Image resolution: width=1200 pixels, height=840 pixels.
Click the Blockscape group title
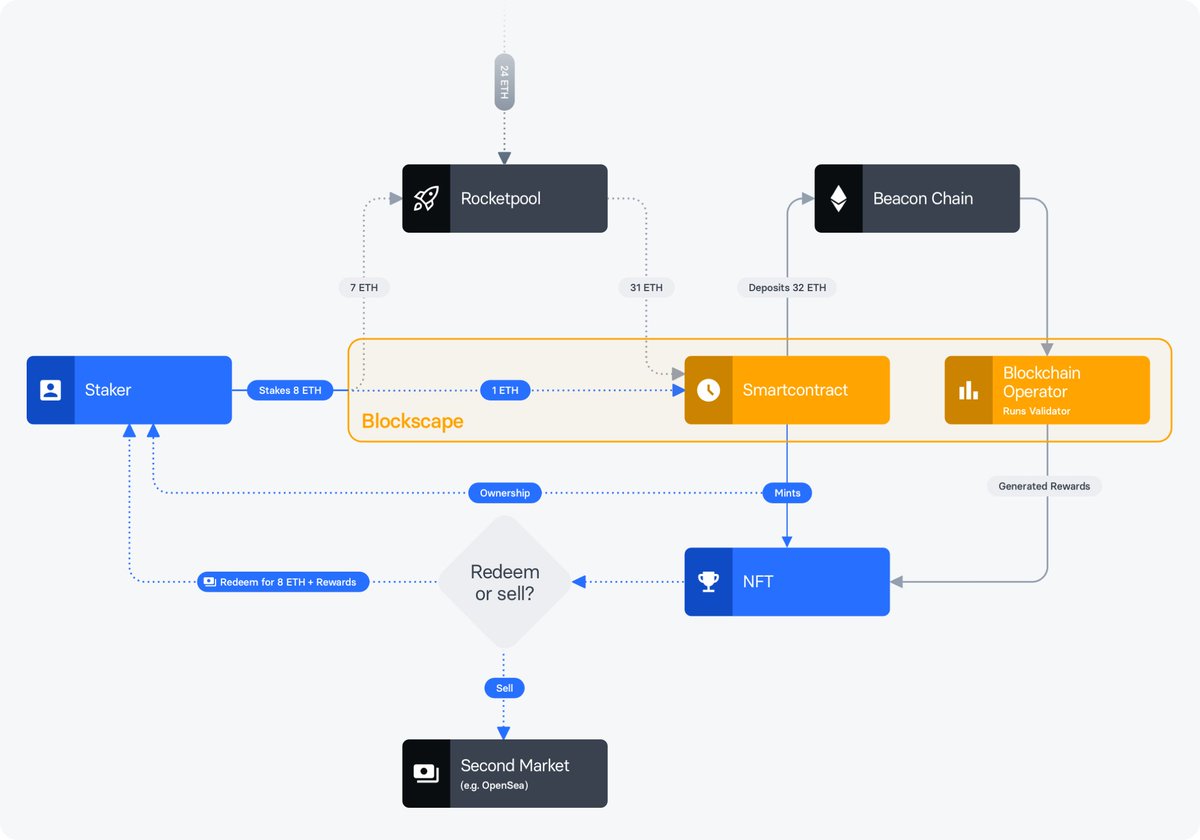pos(412,421)
